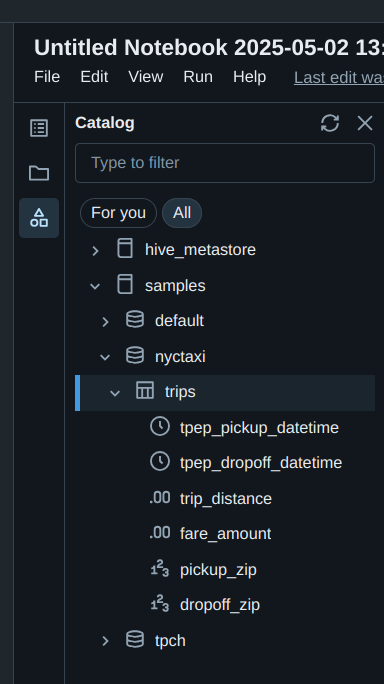This screenshot has height=684, width=384.
Task: Select the All filter pill
Action: click(182, 213)
